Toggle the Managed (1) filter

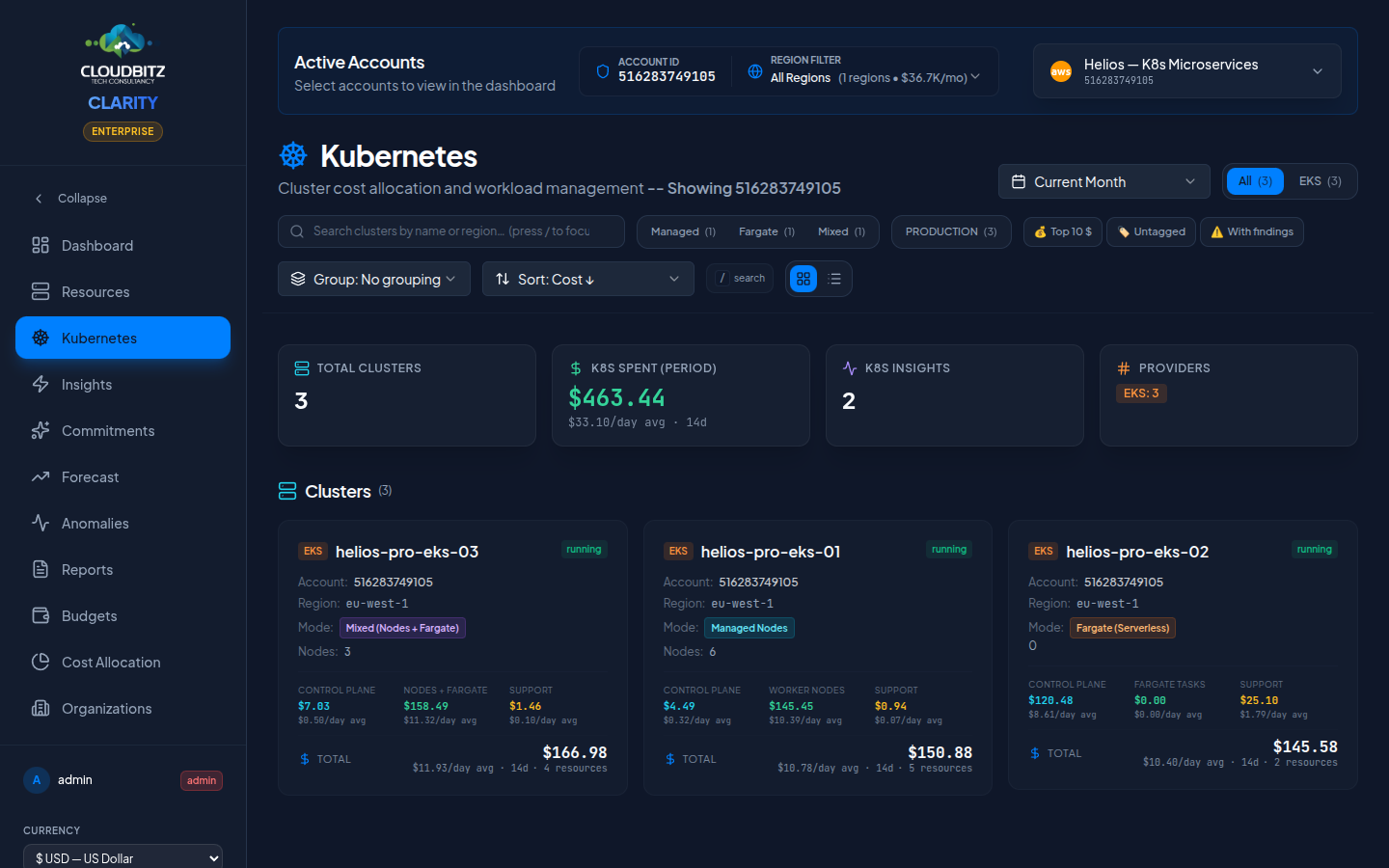(x=683, y=231)
